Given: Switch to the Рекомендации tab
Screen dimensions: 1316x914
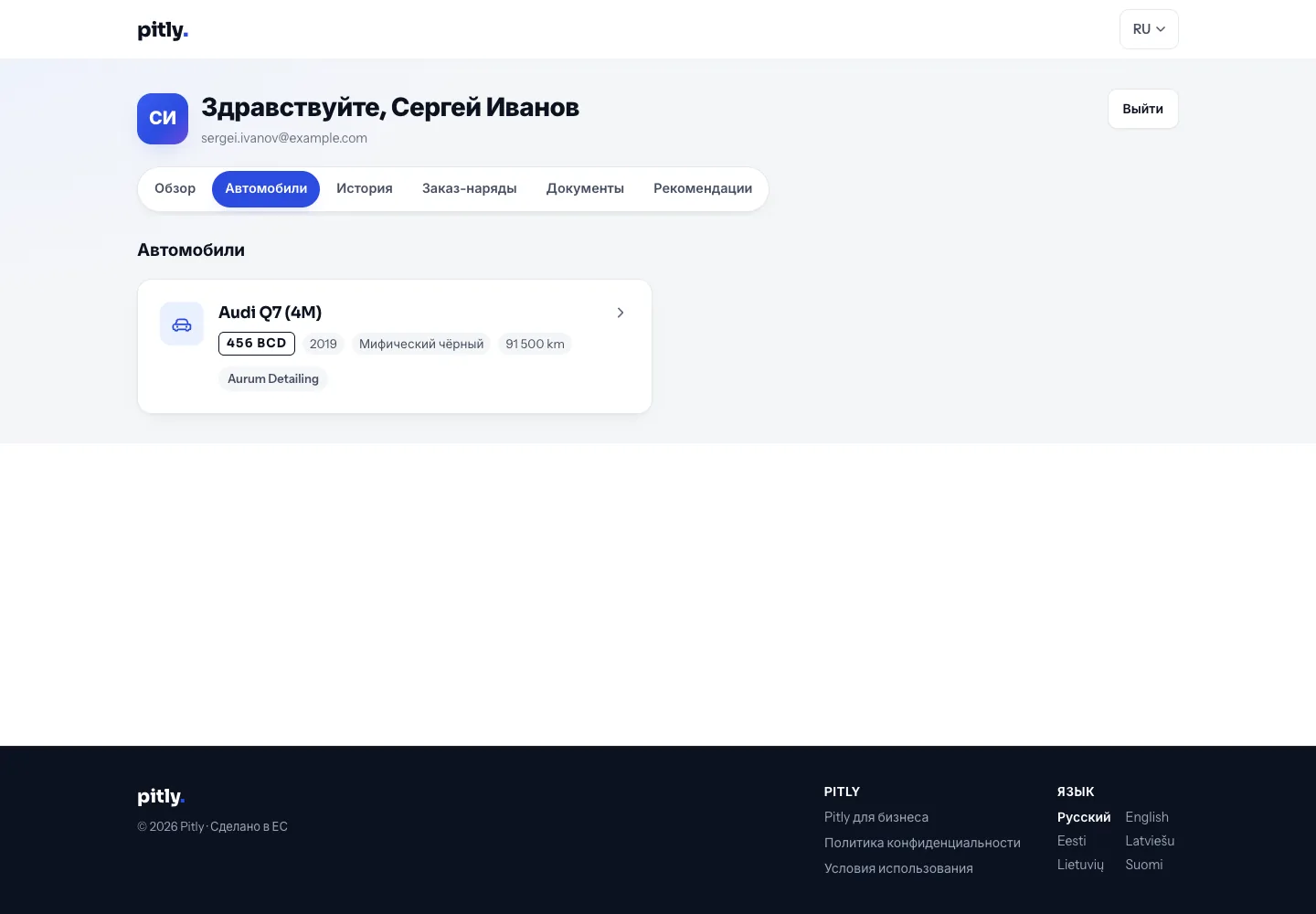Looking at the screenshot, I should click(703, 188).
